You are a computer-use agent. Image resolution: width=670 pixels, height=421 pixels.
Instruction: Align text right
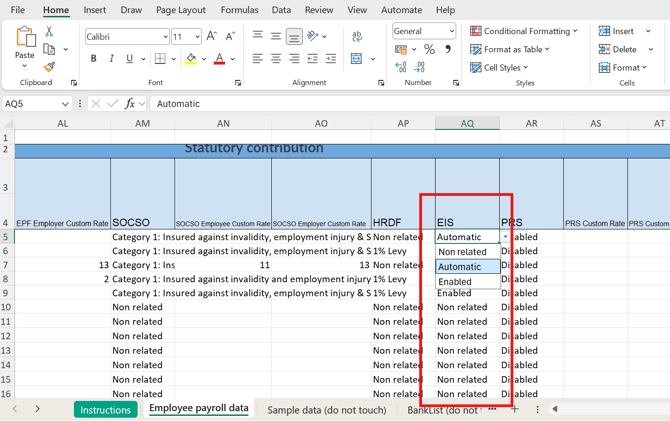coord(294,59)
